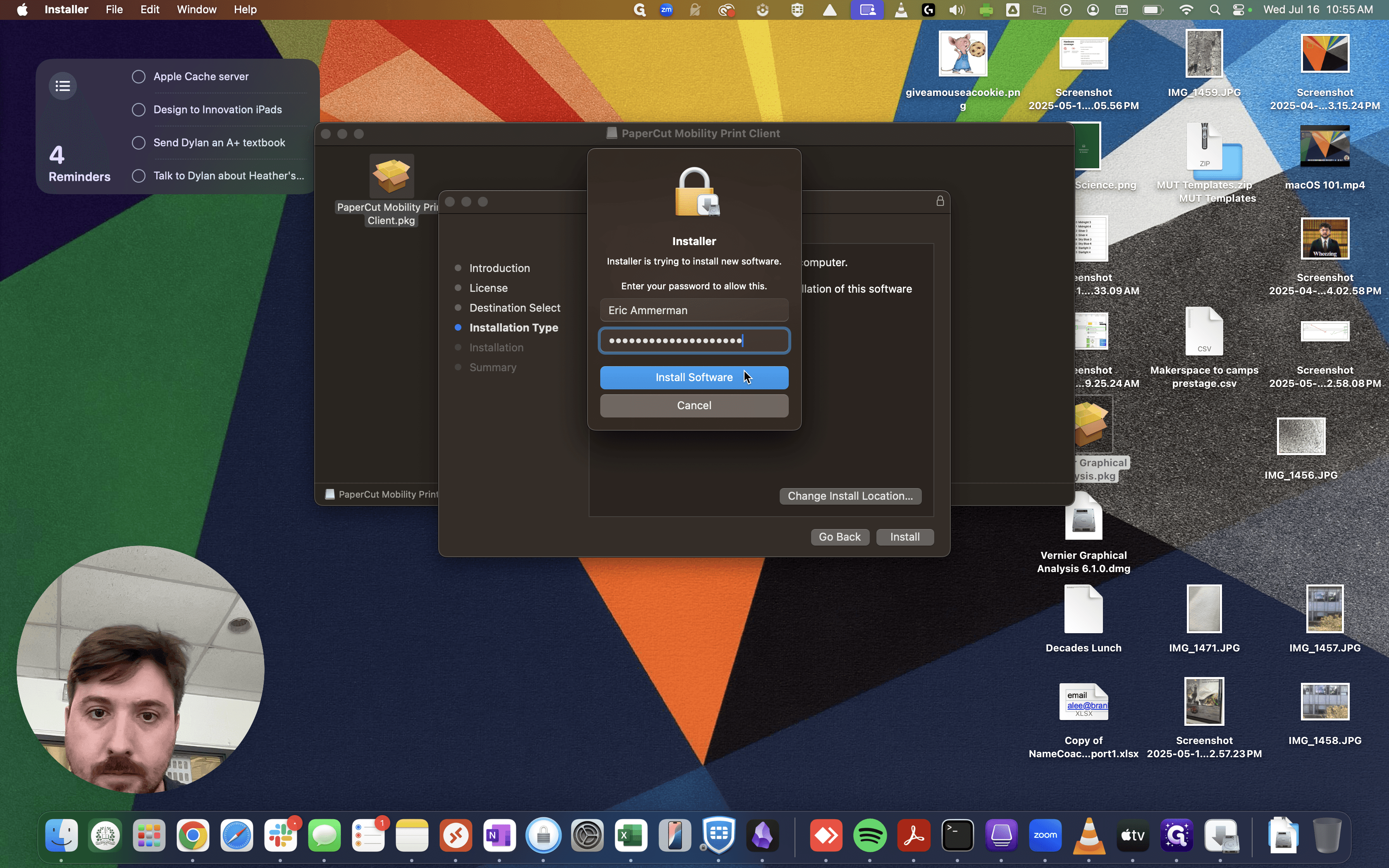
Task: Open the Installer app menu
Action: (67, 10)
